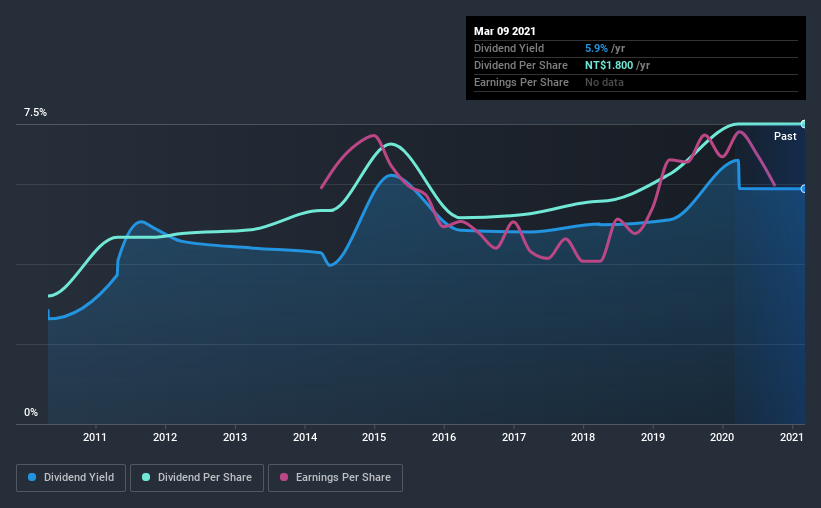Click the 5.9% dividend yield value in tooltip
The image size is (821, 508).
pyautogui.click(x=596, y=48)
